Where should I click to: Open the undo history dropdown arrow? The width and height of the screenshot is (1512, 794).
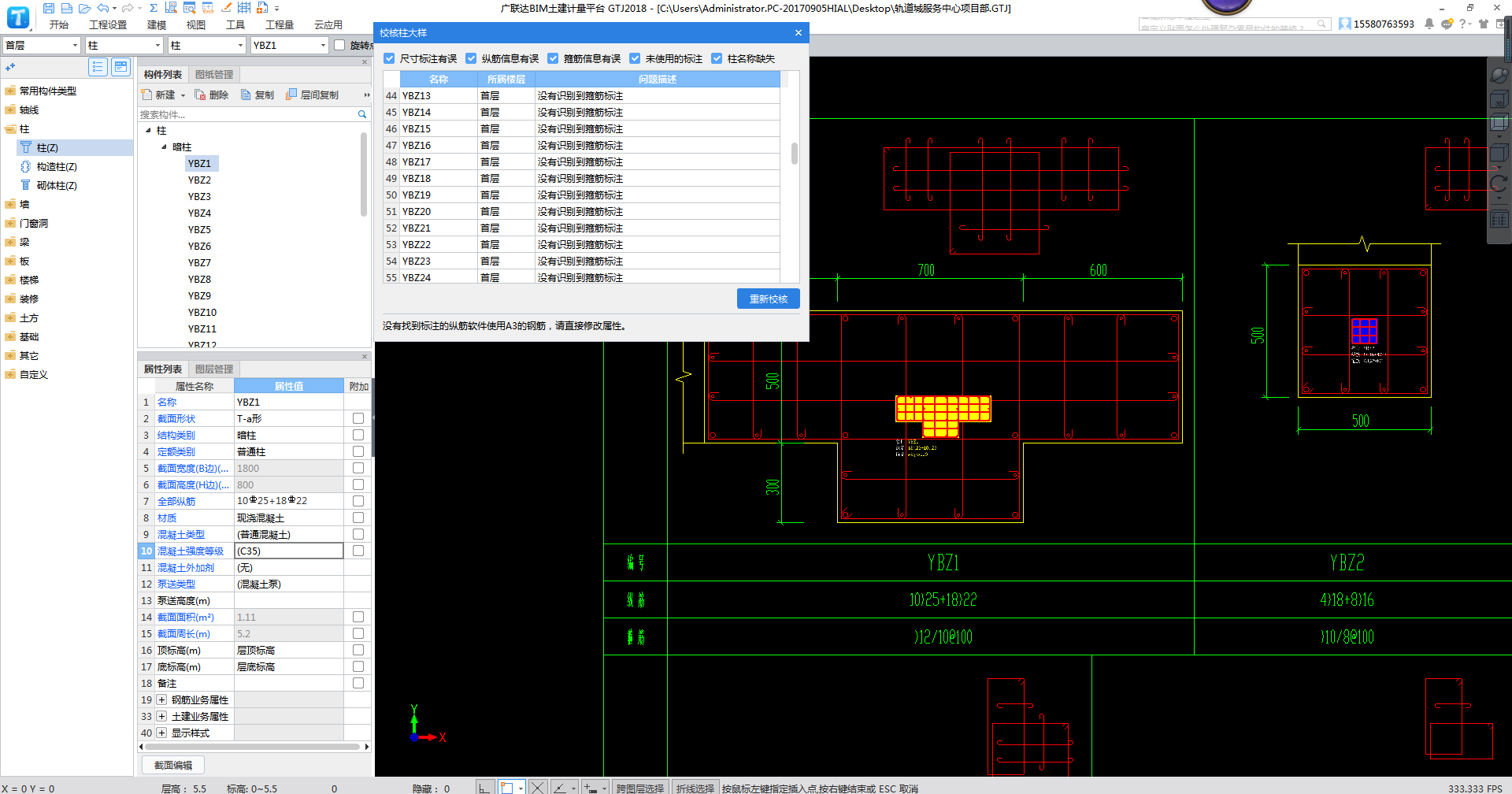coord(115,9)
